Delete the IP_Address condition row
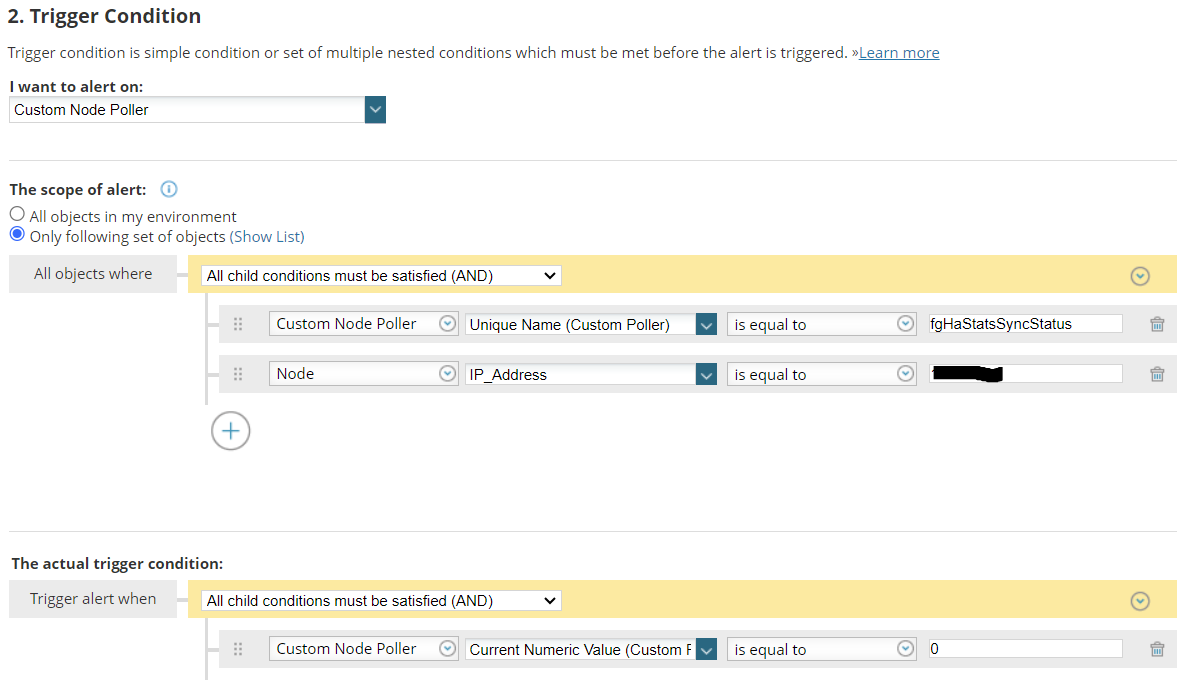The height and width of the screenshot is (683, 1185). coord(1157,374)
